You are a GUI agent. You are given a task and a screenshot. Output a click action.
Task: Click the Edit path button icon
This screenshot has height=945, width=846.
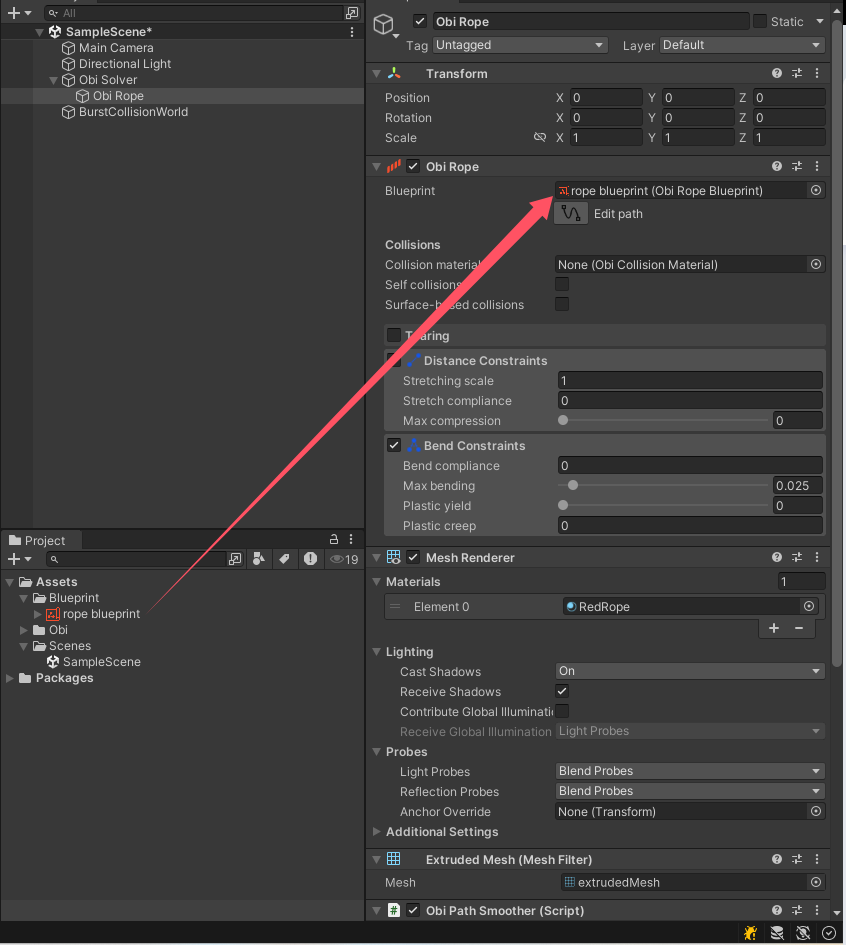pos(571,213)
